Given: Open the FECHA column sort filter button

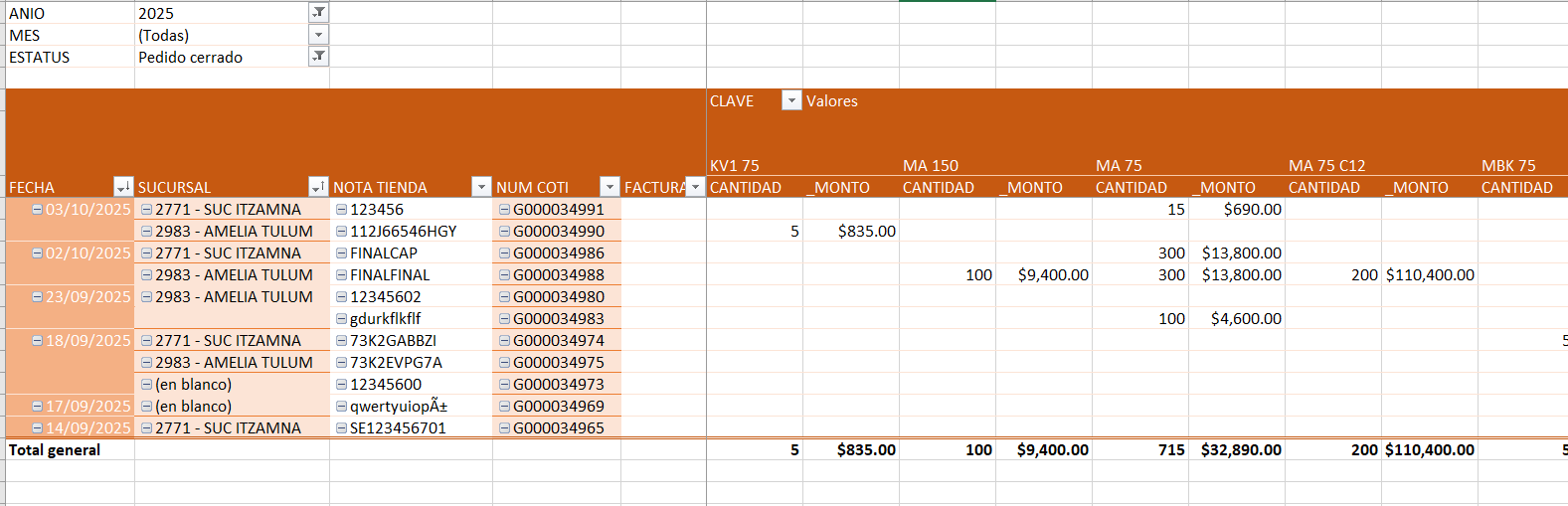Looking at the screenshot, I should pos(123,187).
